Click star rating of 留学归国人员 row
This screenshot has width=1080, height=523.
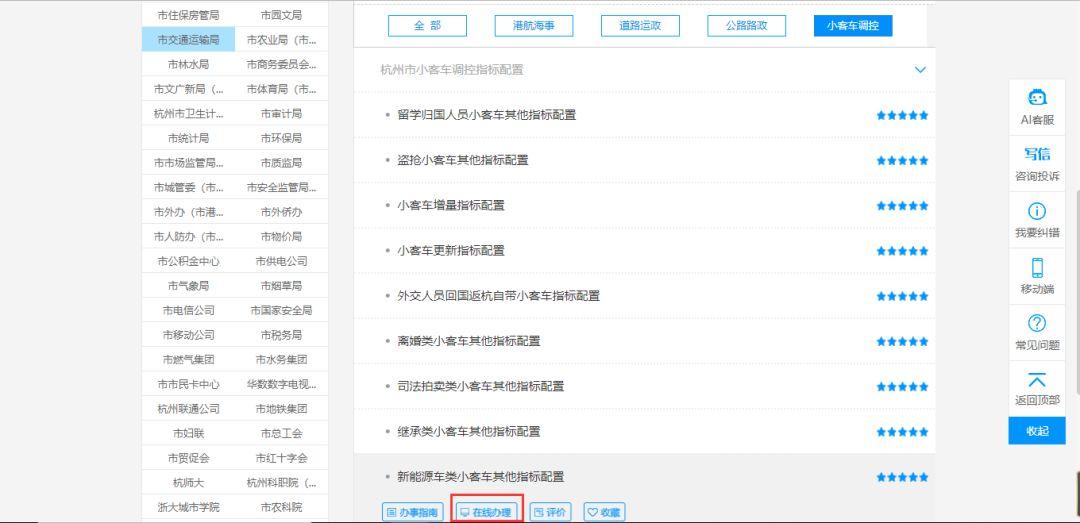pos(902,116)
